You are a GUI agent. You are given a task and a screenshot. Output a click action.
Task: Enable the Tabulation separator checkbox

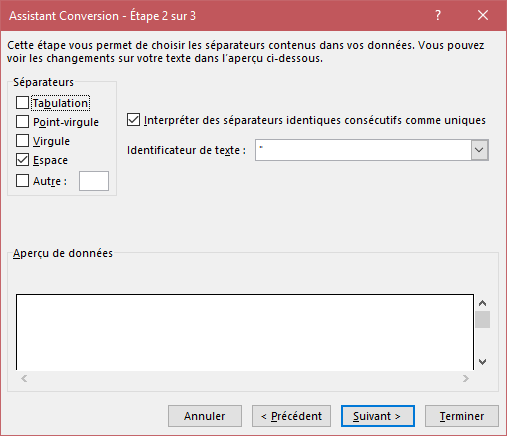coord(22,103)
